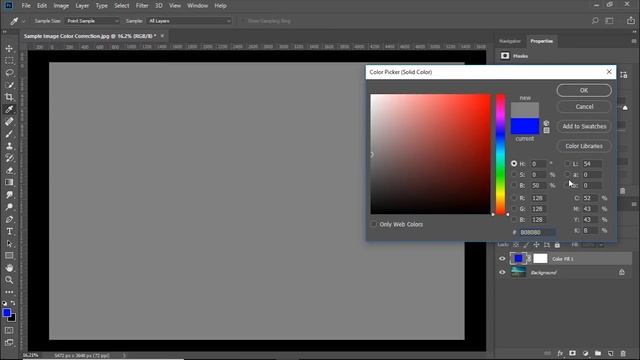Screen dimensions: 640x360
Task: Click the new group folder icon
Action: [x=598, y=353]
